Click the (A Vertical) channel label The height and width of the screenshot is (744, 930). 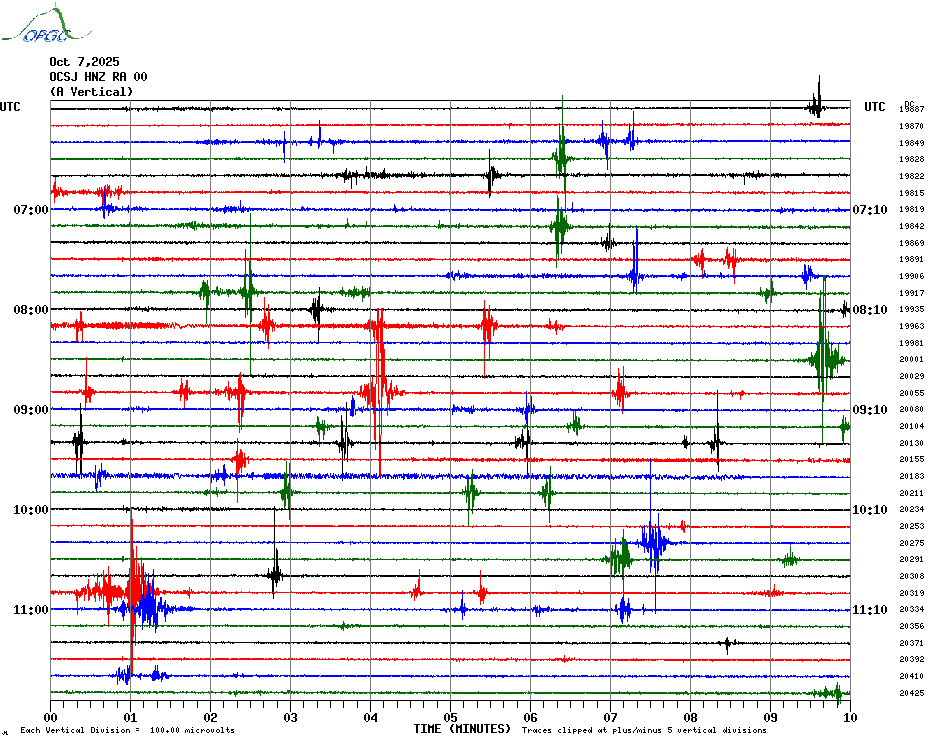point(91,92)
